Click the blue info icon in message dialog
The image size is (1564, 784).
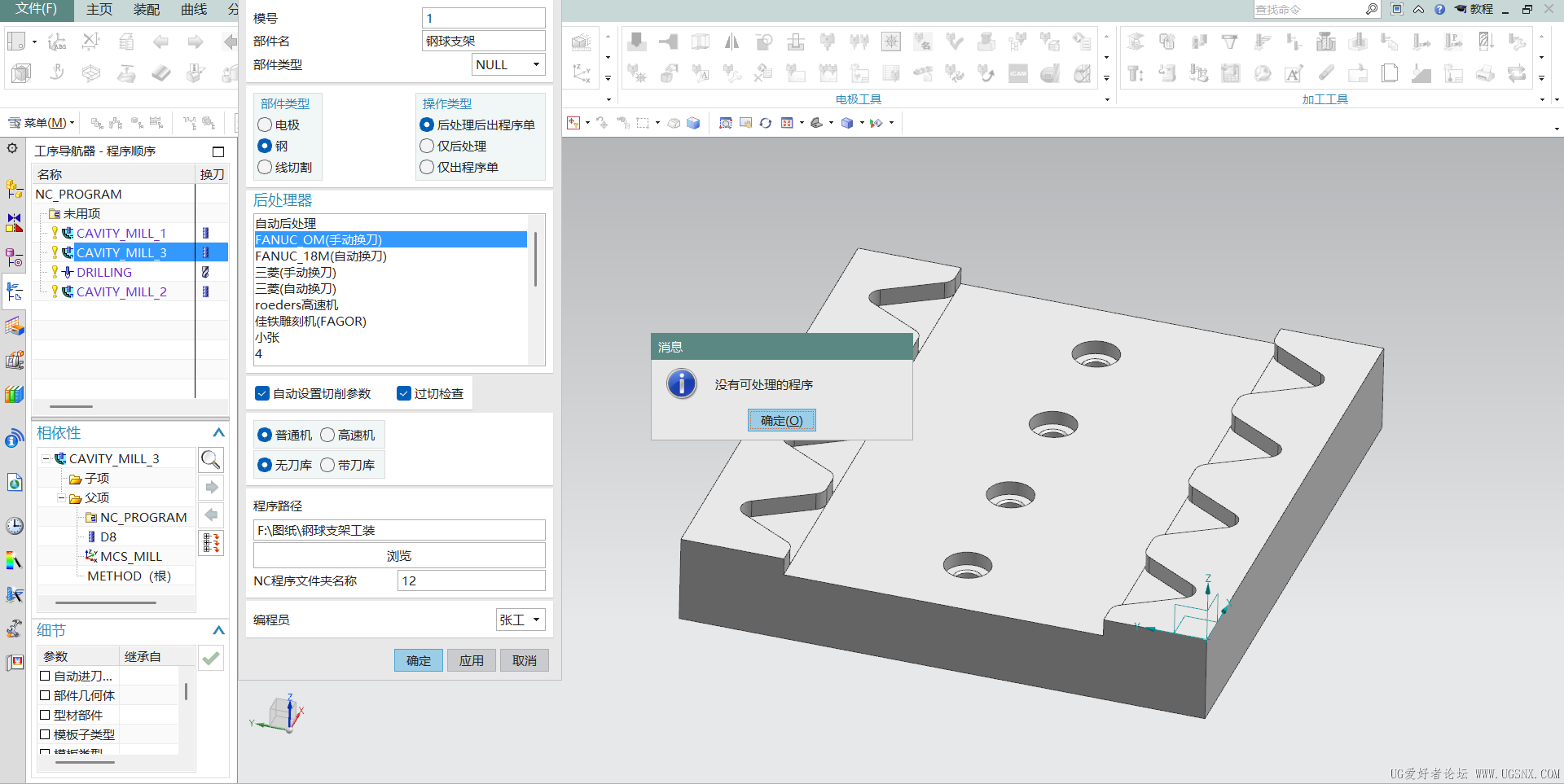coord(681,383)
